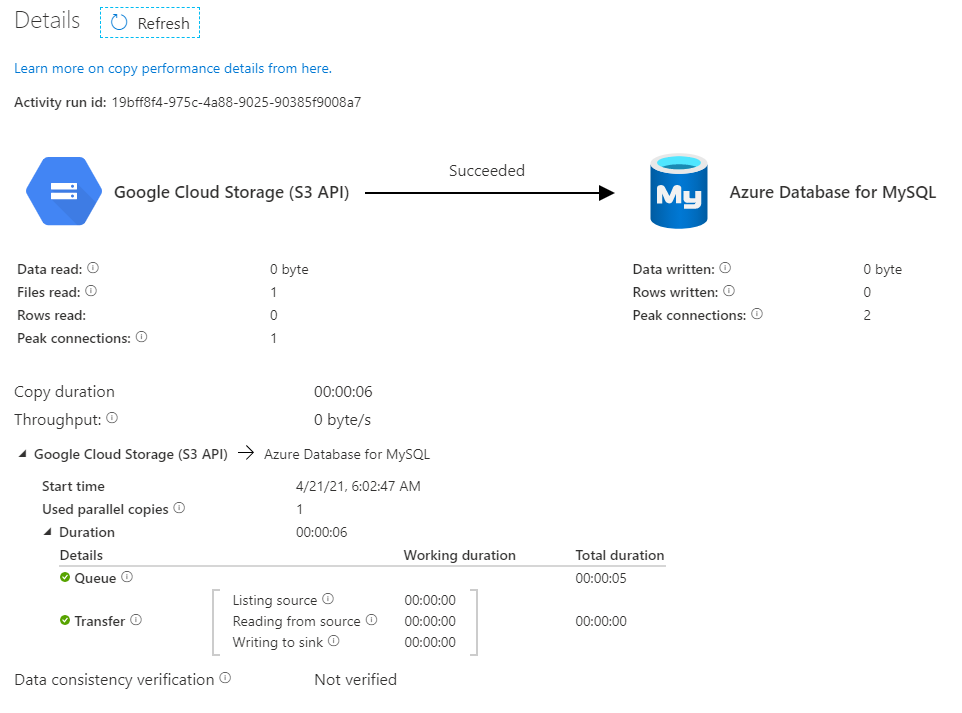The width and height of the screenshot is (962, 713).
Task: Click the 0 byte/s throughput value
Action: (x=342, y=420)
